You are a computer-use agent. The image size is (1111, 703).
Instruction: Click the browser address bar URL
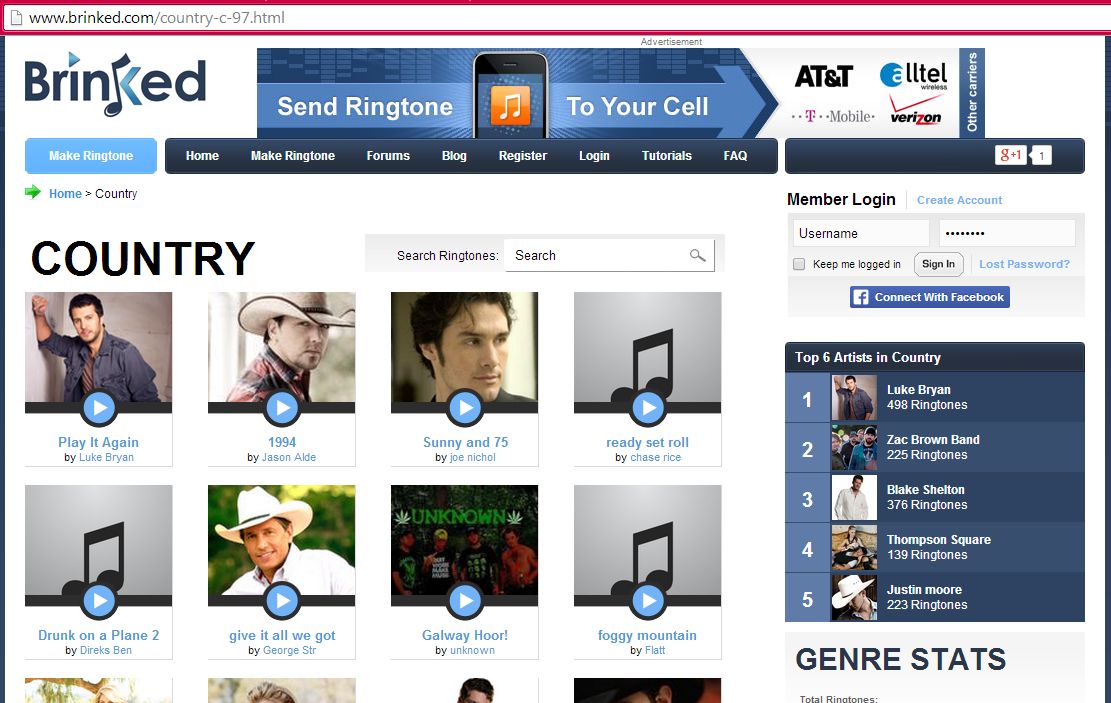coord(157,18)
